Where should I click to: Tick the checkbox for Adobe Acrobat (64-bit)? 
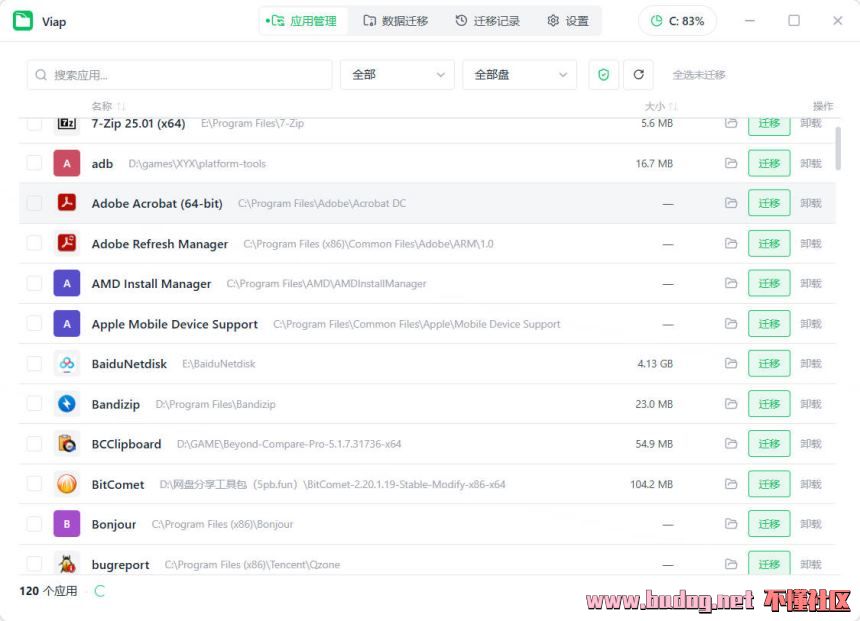point(34,203)
